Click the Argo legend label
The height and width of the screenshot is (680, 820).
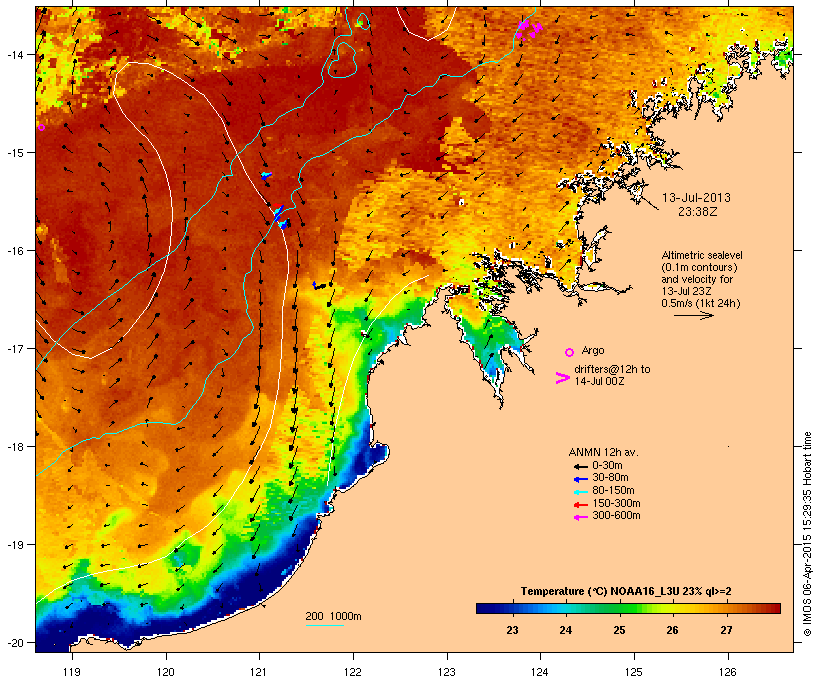pyautogui.click(x=593, y=350)
